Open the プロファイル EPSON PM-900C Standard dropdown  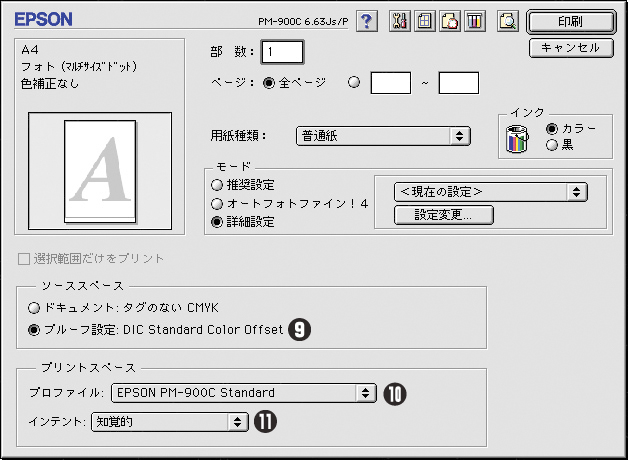point(244,393)
